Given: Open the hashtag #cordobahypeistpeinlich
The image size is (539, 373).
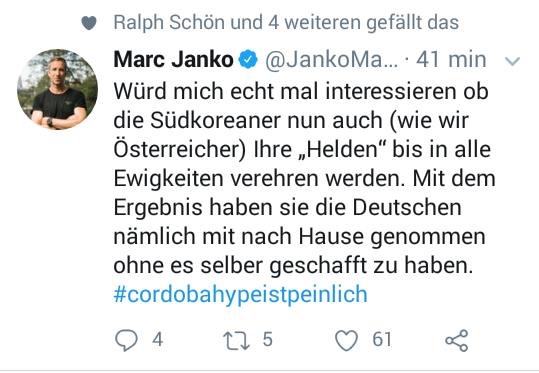Looking at the screenshot, I should click(241, 295).
